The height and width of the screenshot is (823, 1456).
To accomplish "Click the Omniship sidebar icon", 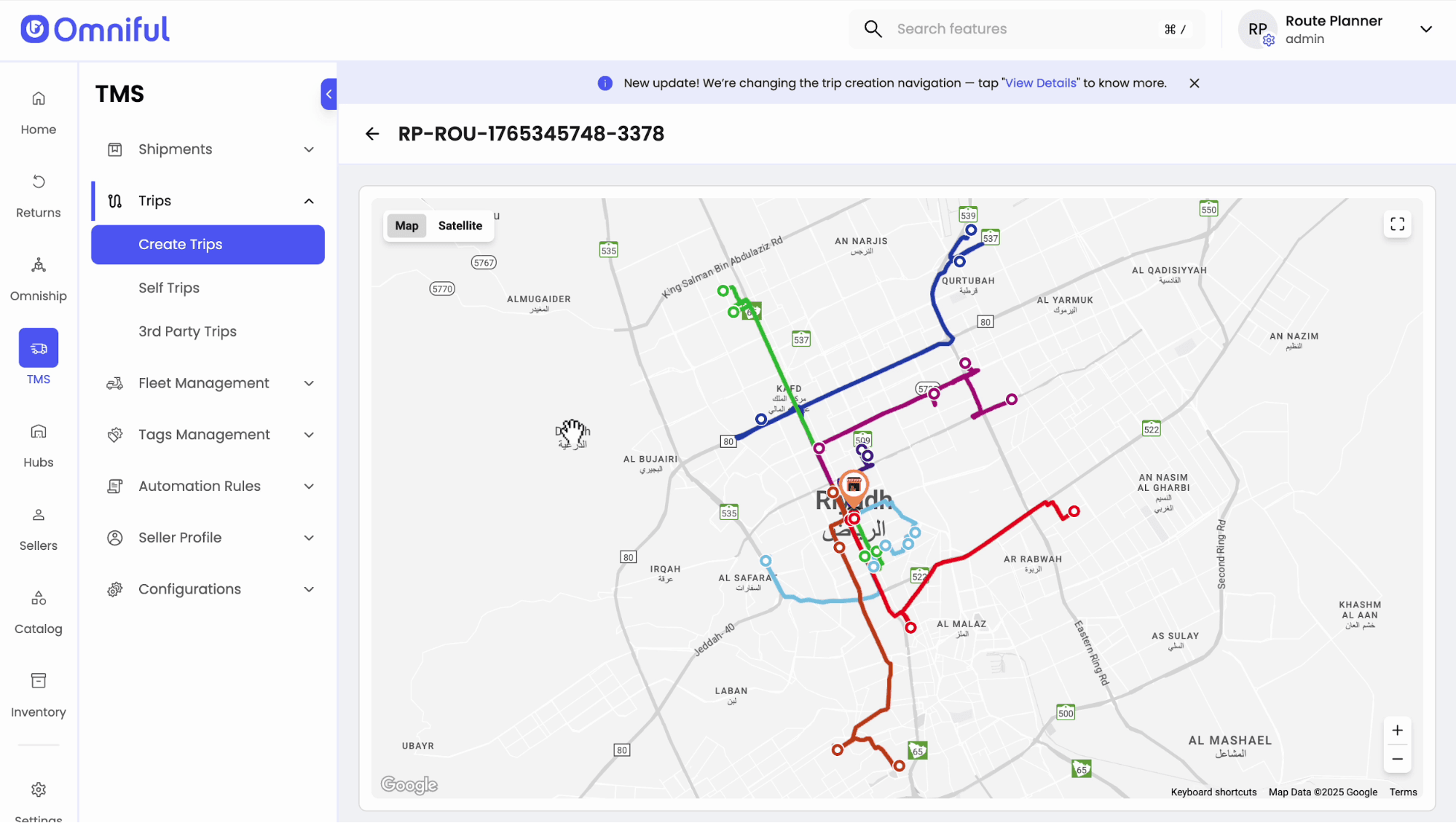I will click(39, 278).
